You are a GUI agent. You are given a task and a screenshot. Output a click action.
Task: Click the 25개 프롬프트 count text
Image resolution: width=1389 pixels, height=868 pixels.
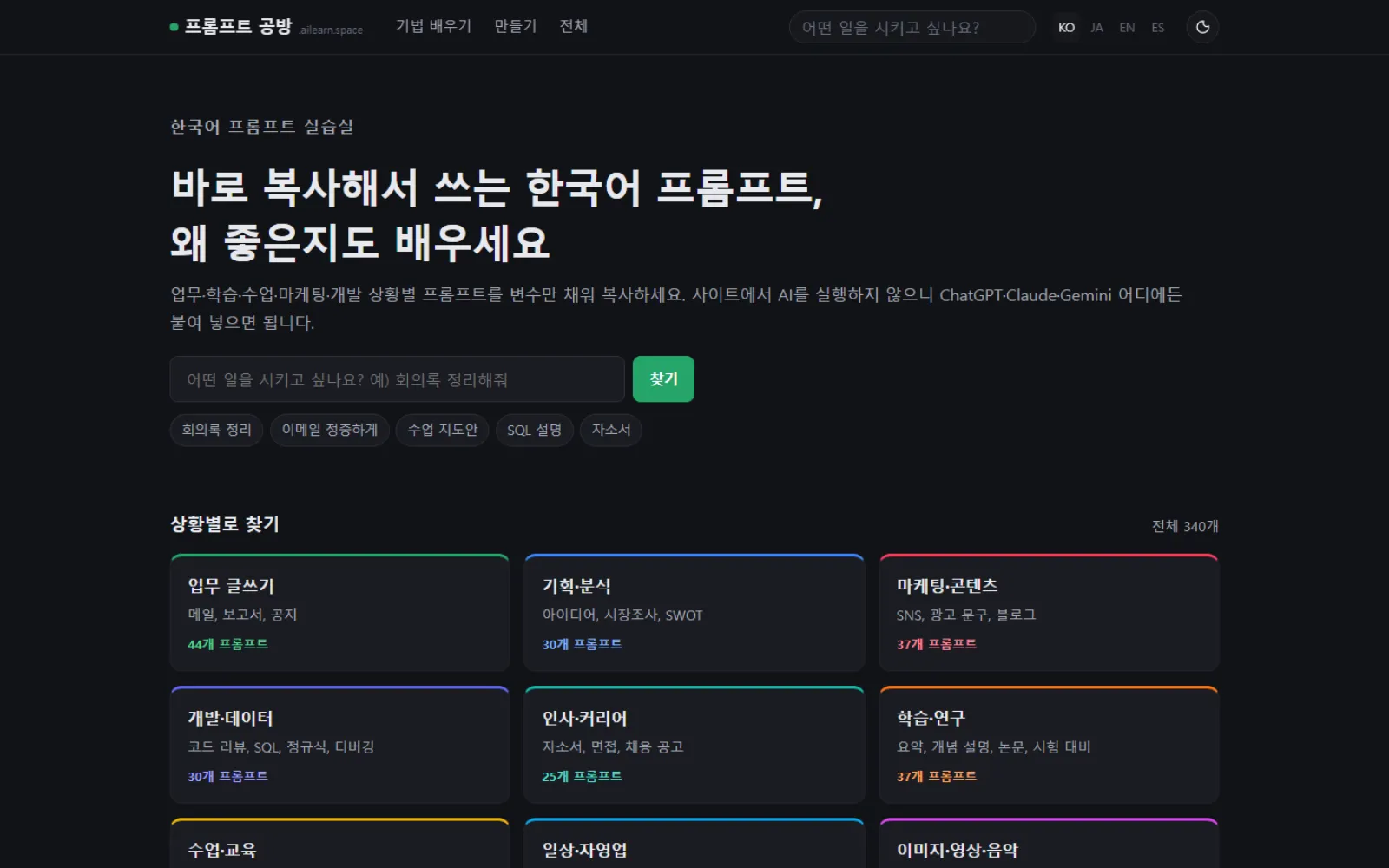click(582, 776)
